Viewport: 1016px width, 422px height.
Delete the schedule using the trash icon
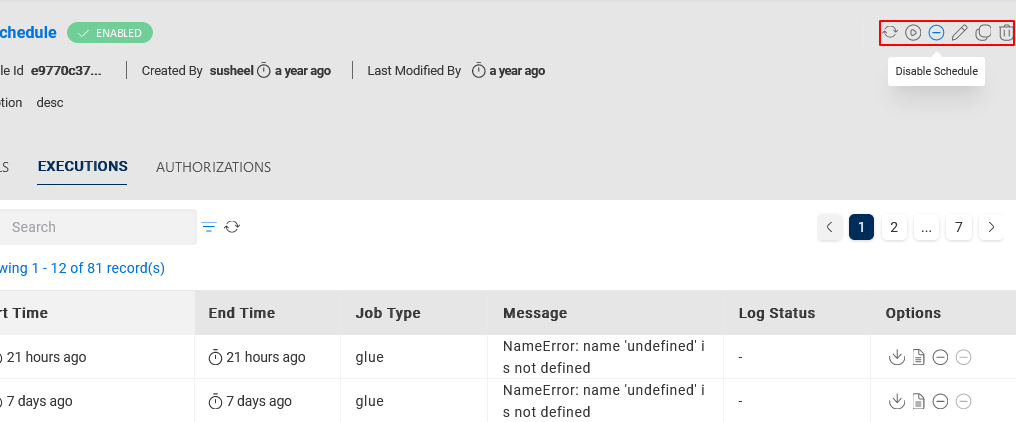coord(1005,33)
